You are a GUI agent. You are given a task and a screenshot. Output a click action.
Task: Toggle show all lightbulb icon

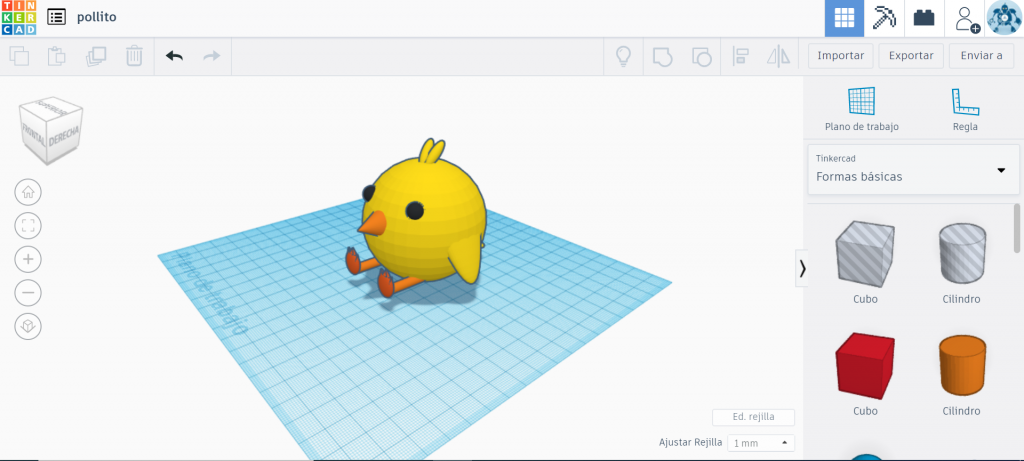pyautogui.click(x=624, y=57)
